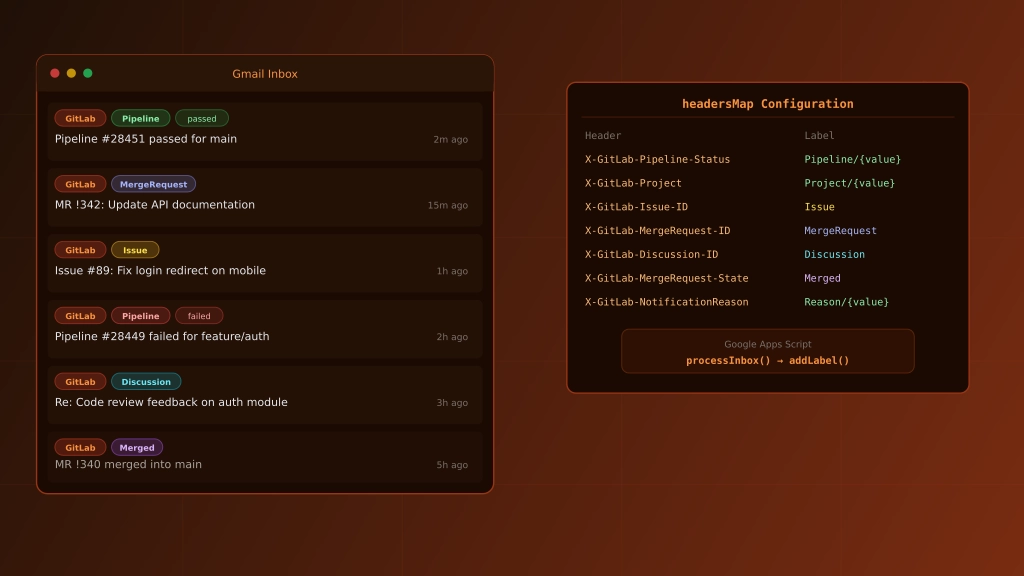
Task: Open 'MR !340 merged into main' email
Action: point(128,465)
